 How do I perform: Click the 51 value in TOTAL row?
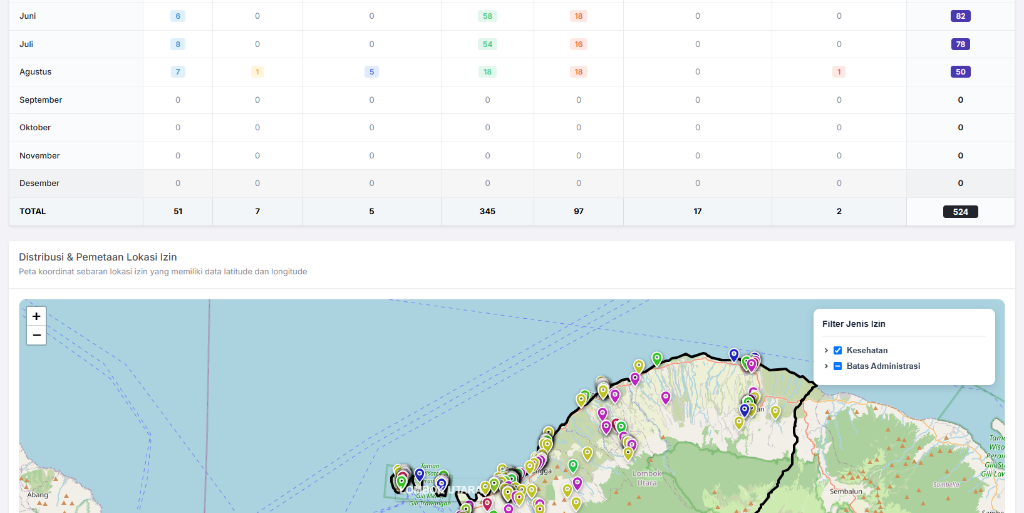178,211
